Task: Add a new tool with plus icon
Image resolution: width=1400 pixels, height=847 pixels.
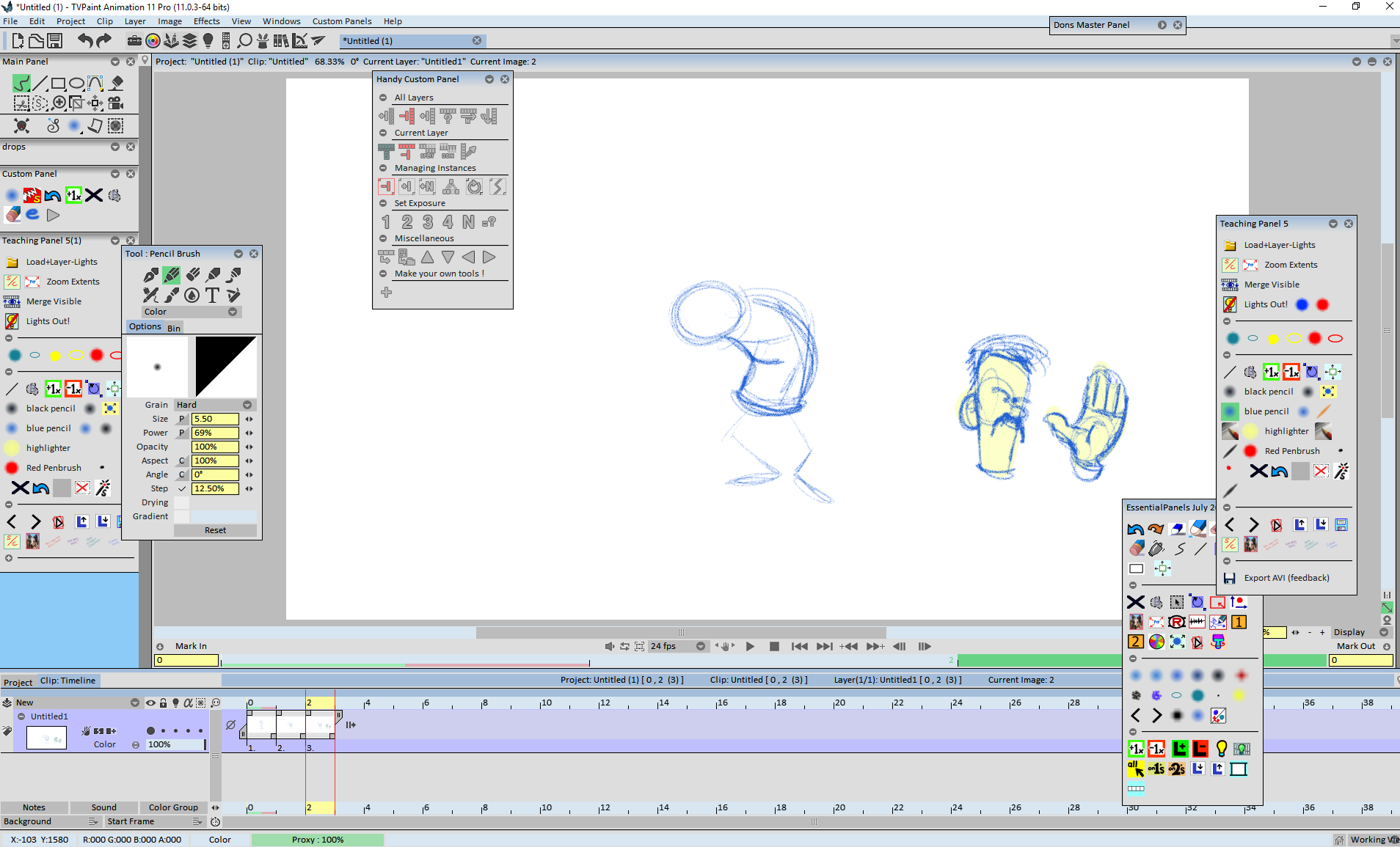Action: tap(386, 293)
